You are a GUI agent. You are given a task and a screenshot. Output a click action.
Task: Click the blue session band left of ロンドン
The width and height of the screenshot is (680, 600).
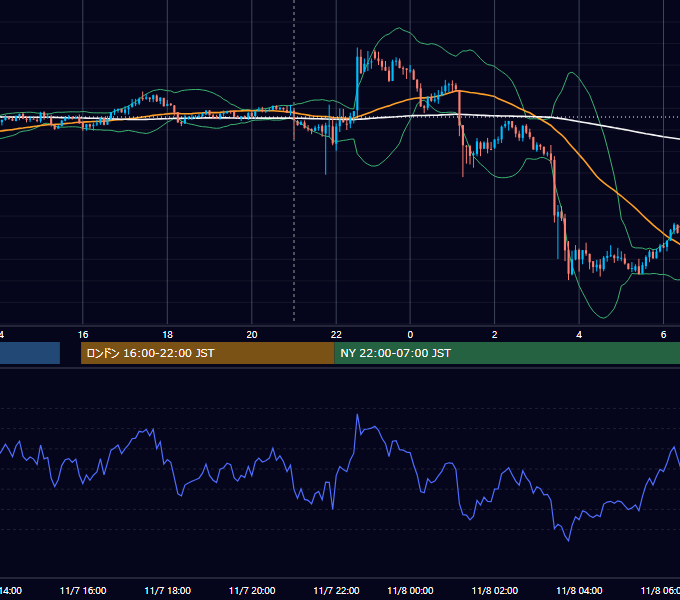pyautogui.click(x=30, y=353)
